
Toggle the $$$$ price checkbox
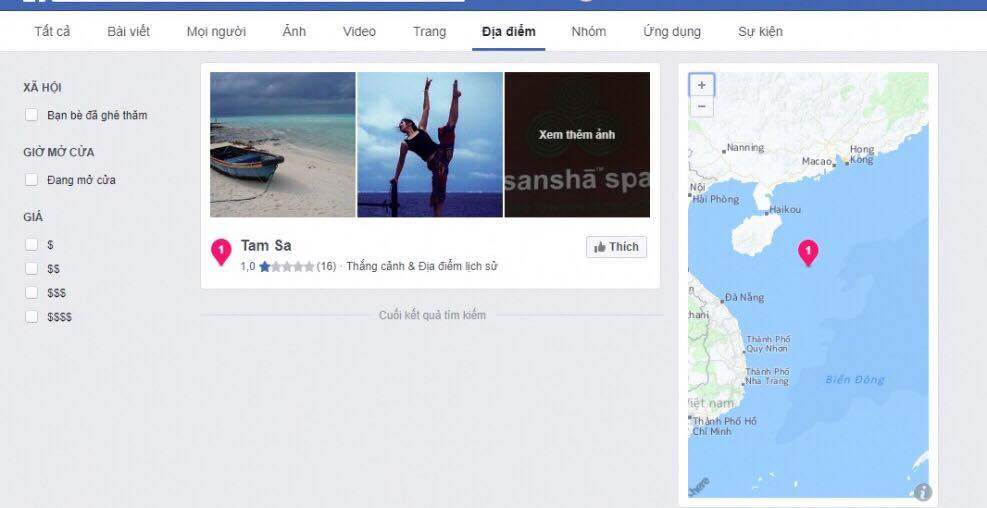tap(32, 317)
